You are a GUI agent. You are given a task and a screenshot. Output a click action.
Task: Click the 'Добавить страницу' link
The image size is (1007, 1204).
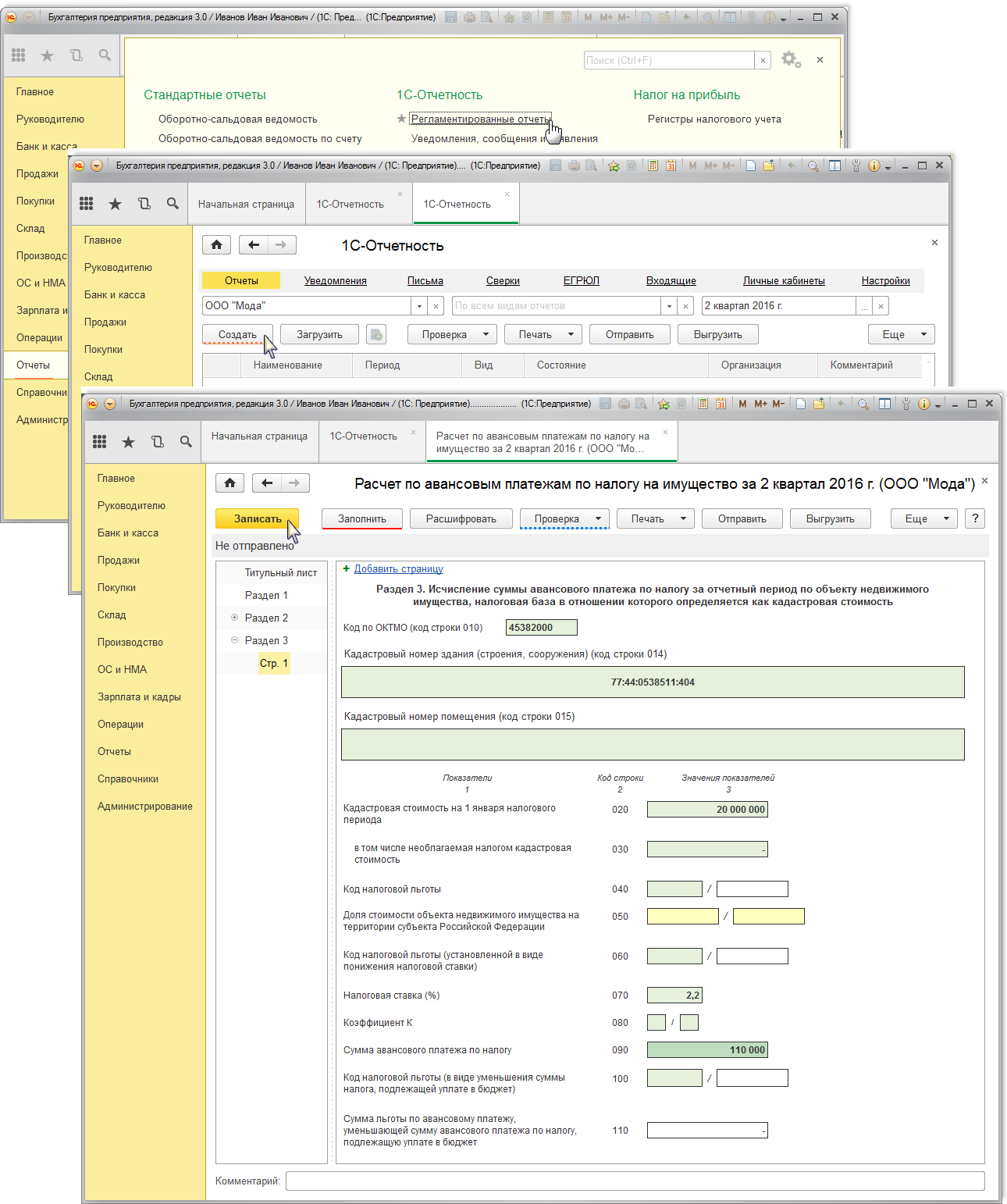click(398, 569)
